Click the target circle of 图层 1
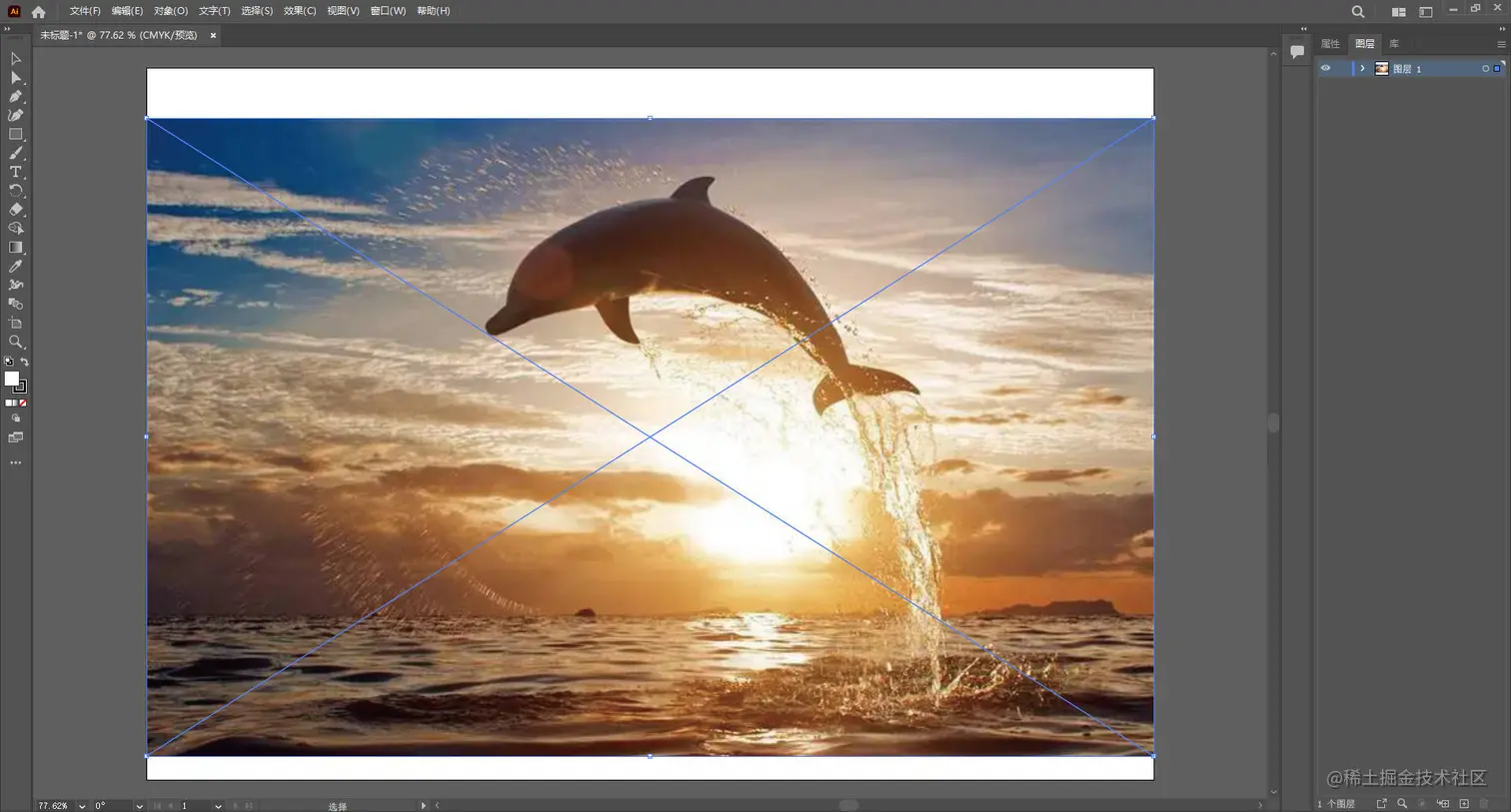 1486,69
